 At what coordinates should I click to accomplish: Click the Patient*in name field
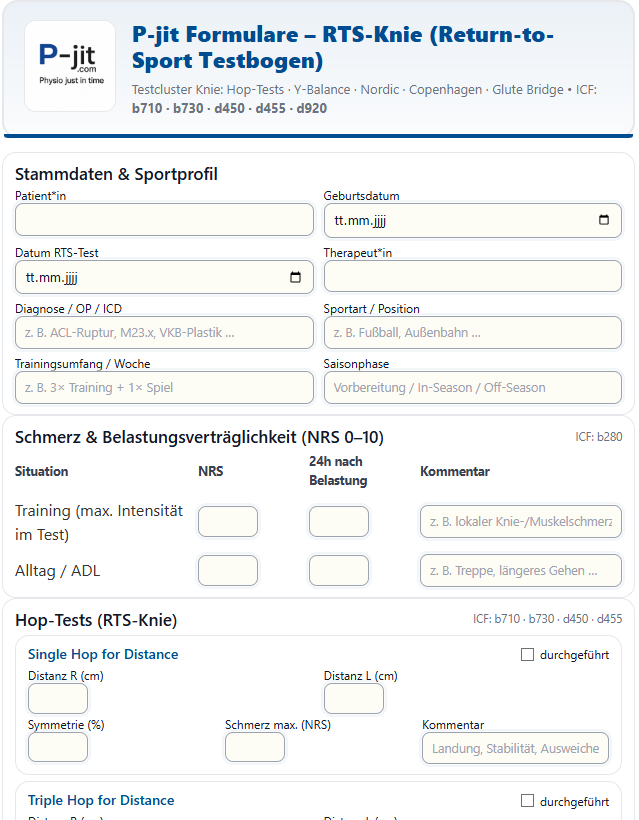(164, 220)
